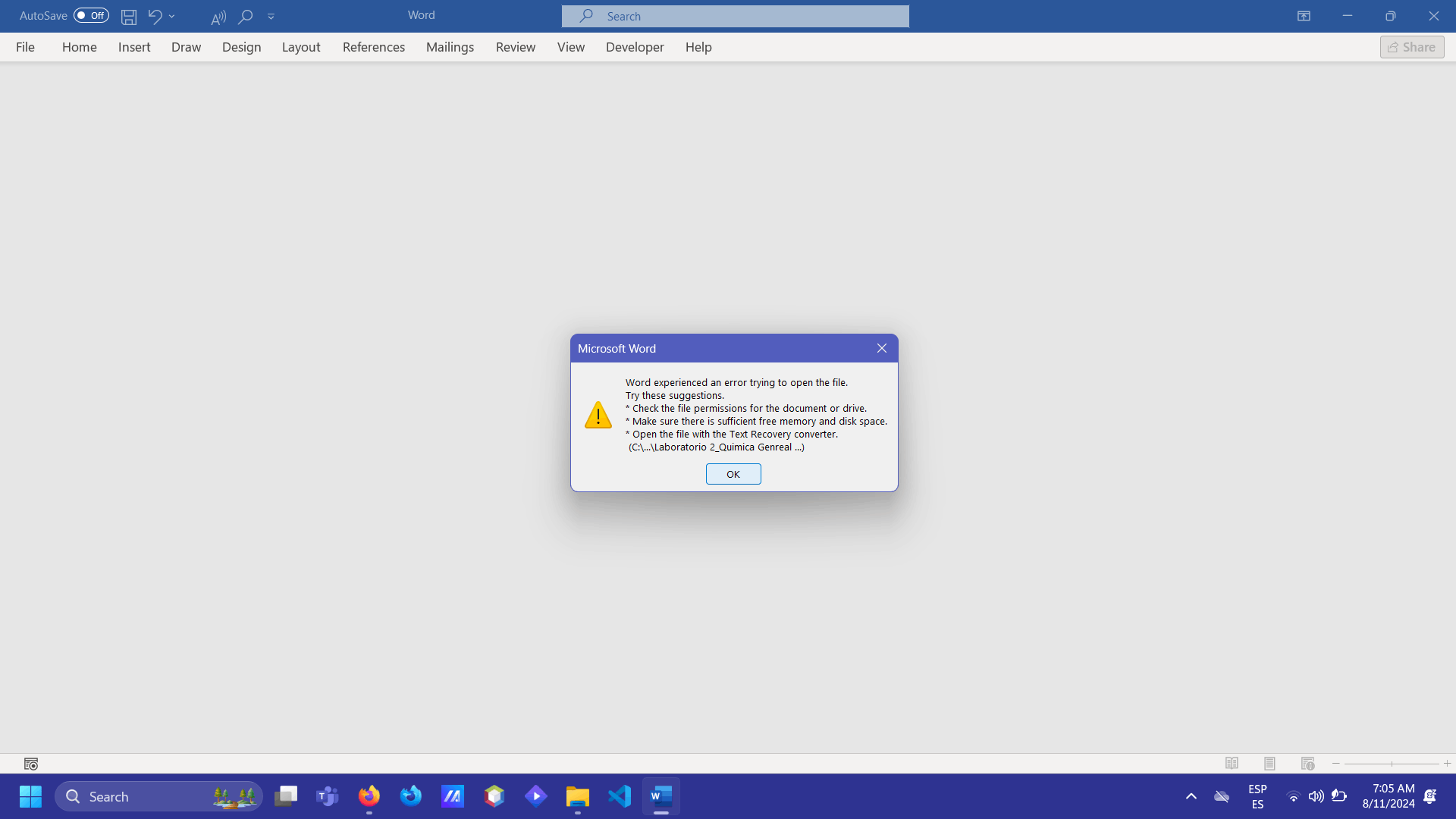Click the Undo arrow icon
Image resolution: width=1456 pixels, height=819 pixels.
click(155, 16)
